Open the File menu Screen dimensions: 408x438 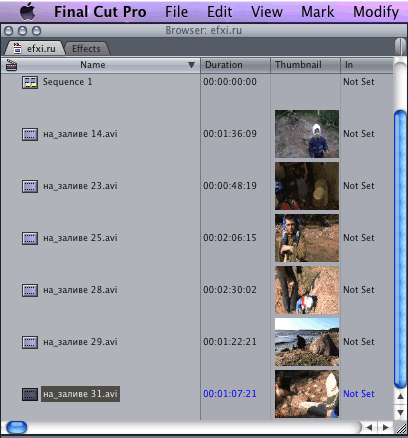pyautogui.click(x=176, y=12)
